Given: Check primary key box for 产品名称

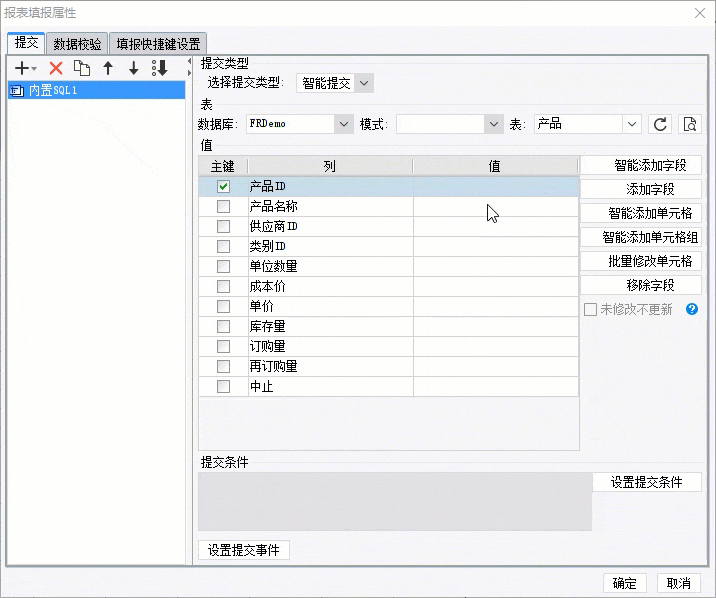Looking at the screenshot, I should (x=223, y=206).
